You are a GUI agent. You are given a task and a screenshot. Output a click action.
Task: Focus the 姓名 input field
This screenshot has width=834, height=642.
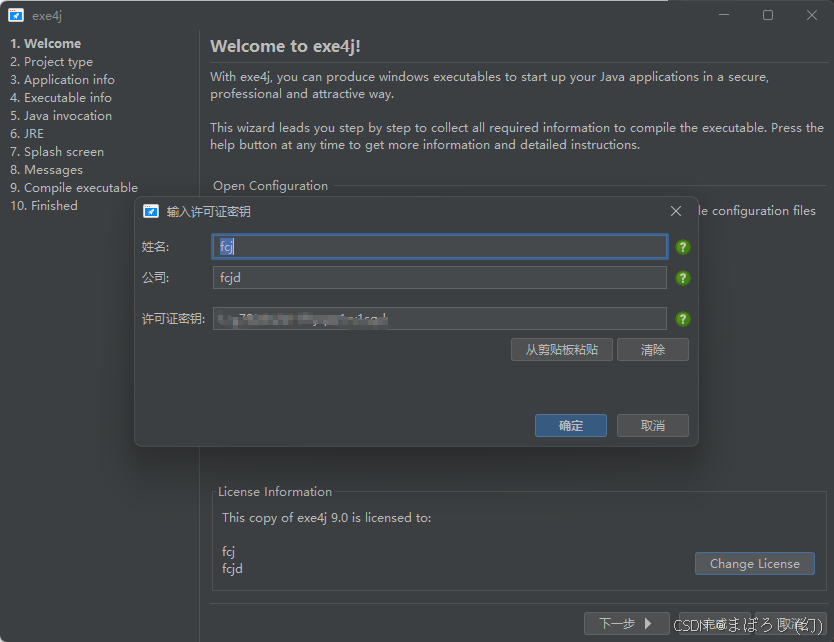[439, 247]
